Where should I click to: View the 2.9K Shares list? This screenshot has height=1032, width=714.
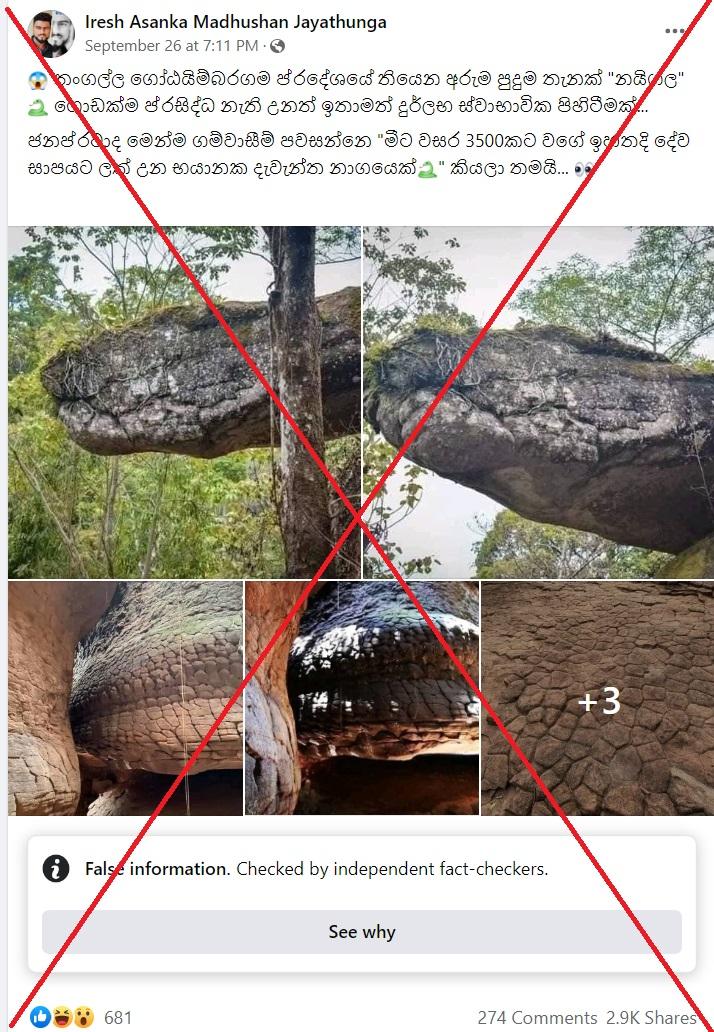652,1018
